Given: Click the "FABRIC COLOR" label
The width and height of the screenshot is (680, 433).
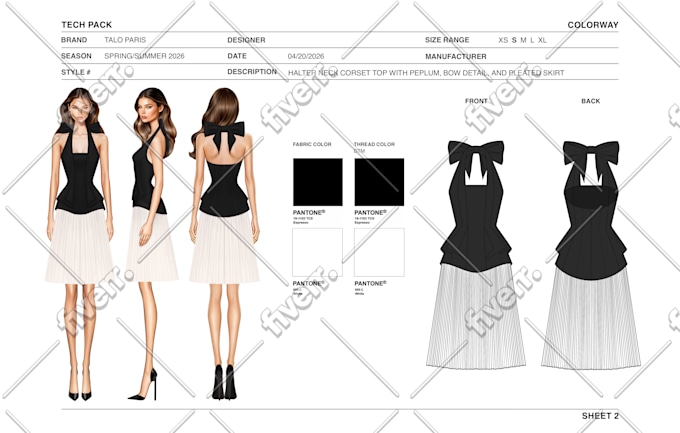Looking at the screenshot, I should [x=312, y=144].
